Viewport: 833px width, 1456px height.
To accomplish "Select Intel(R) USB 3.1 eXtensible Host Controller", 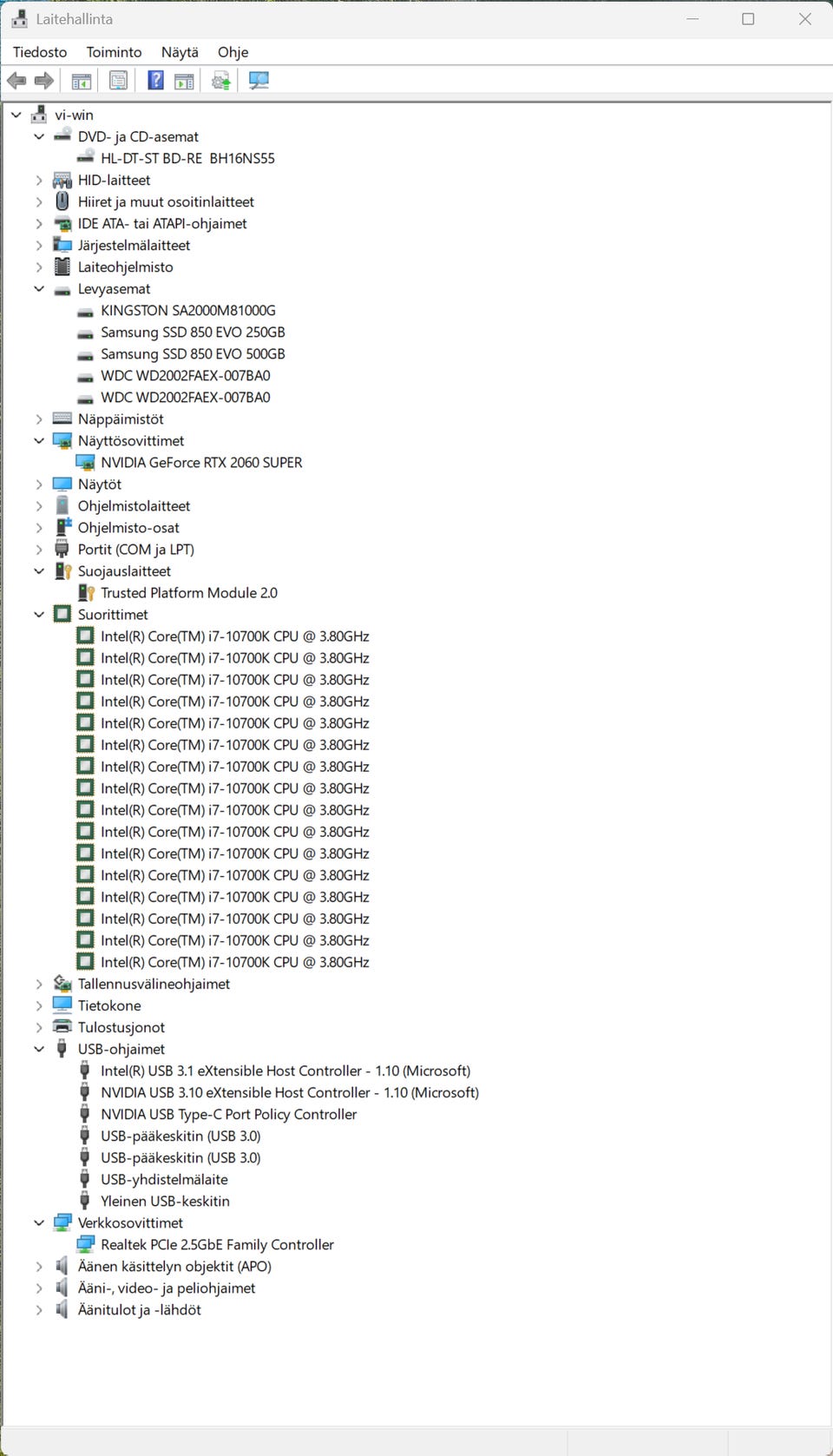I will point(285,1071).
